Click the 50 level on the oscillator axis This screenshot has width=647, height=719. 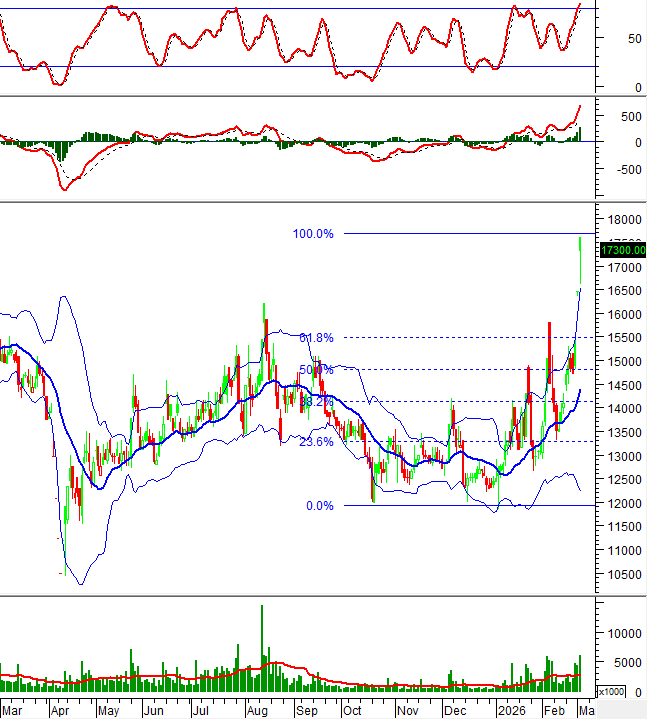pos(606,40)
